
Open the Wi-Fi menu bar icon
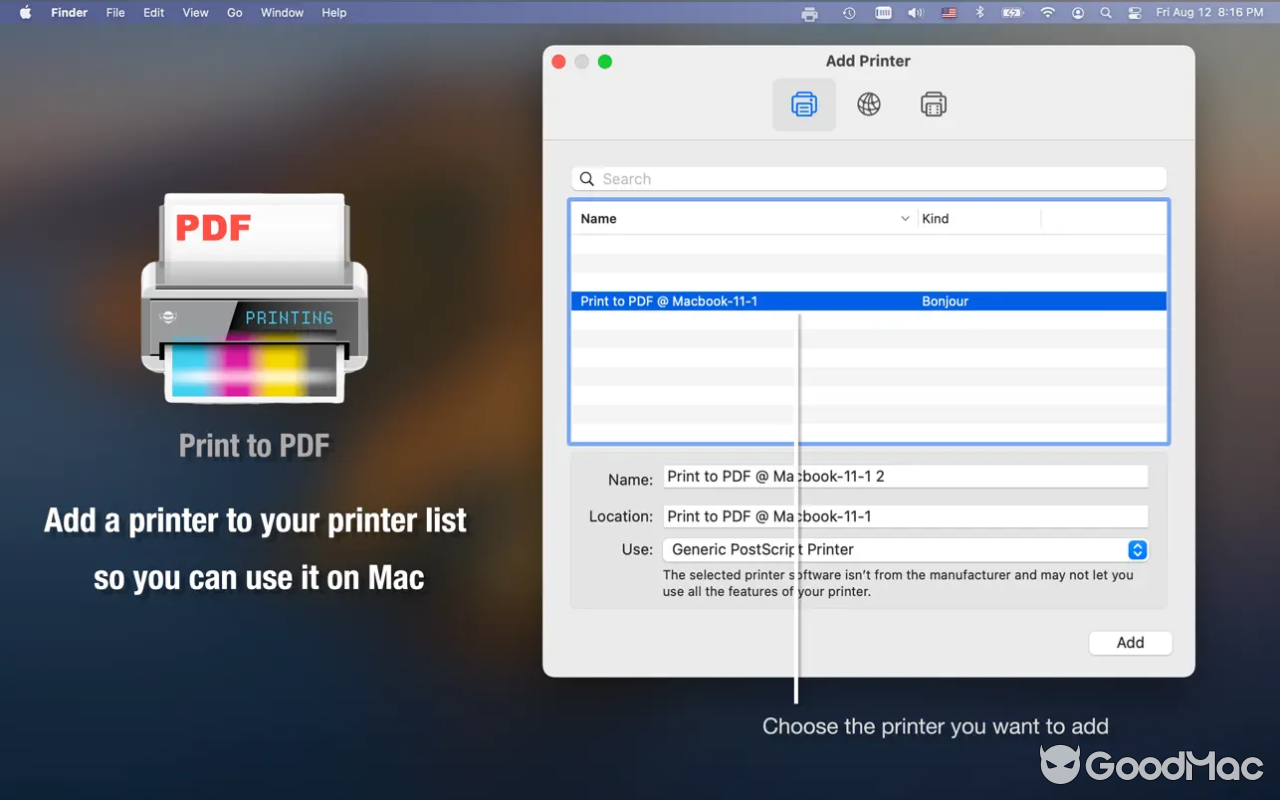pos(1046,13)
